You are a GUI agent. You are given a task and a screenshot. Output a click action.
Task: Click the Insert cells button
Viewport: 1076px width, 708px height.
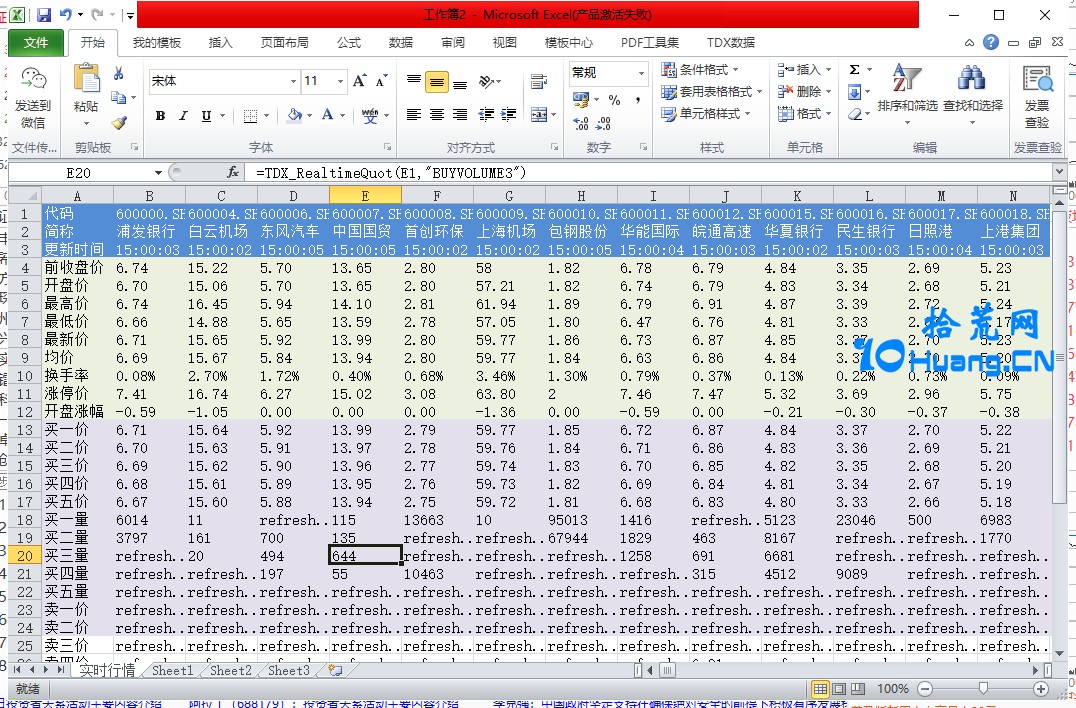coord(804,69)
